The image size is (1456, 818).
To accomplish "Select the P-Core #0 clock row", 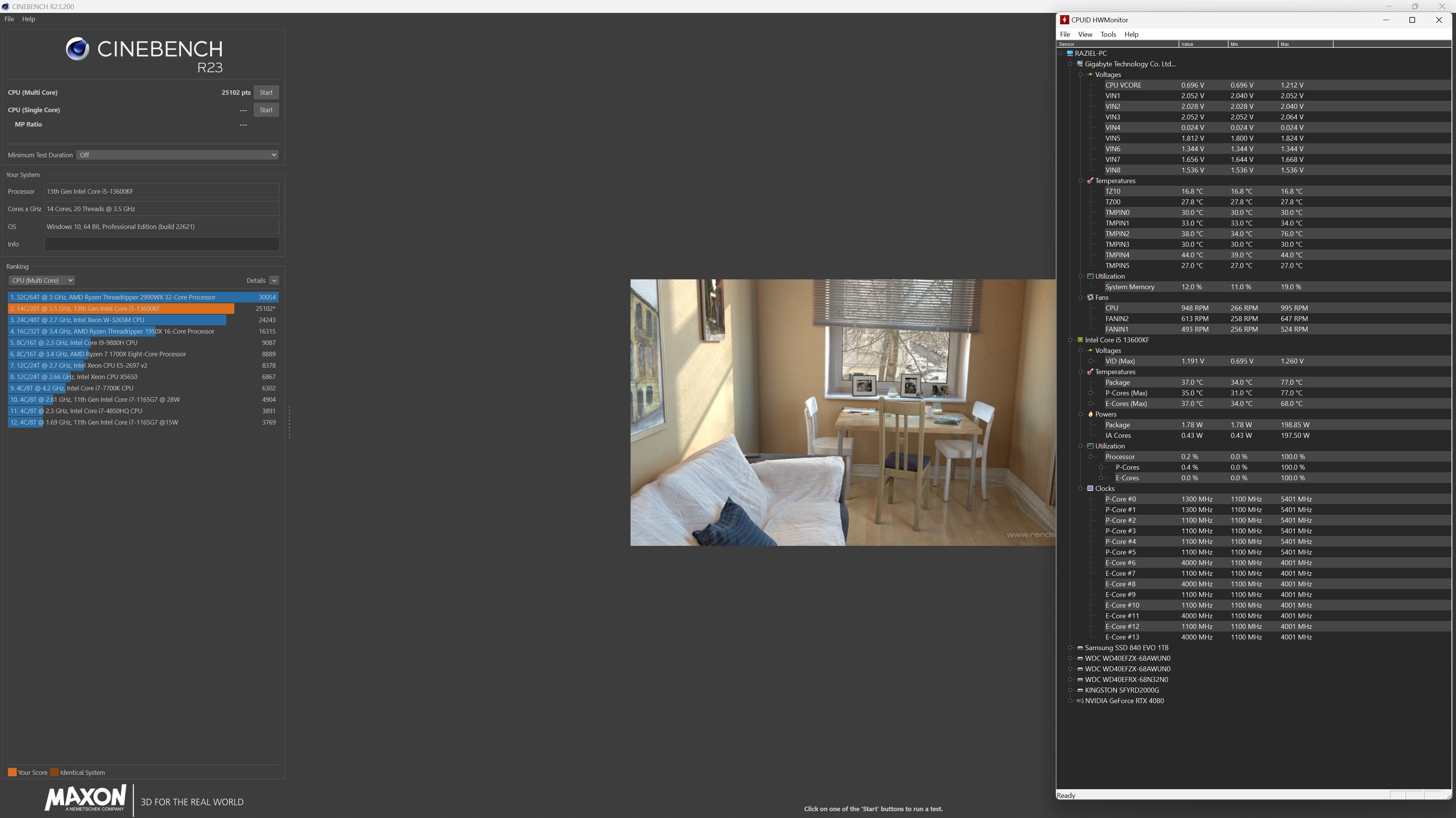I will click(x=1277, y=499).
